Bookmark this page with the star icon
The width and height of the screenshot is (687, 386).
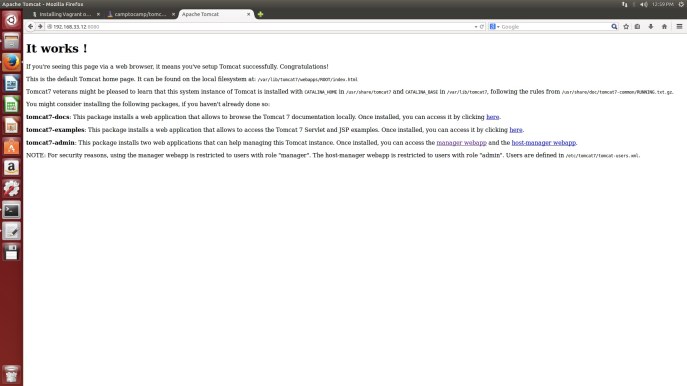pyautogui.click(x=626, y=27)
